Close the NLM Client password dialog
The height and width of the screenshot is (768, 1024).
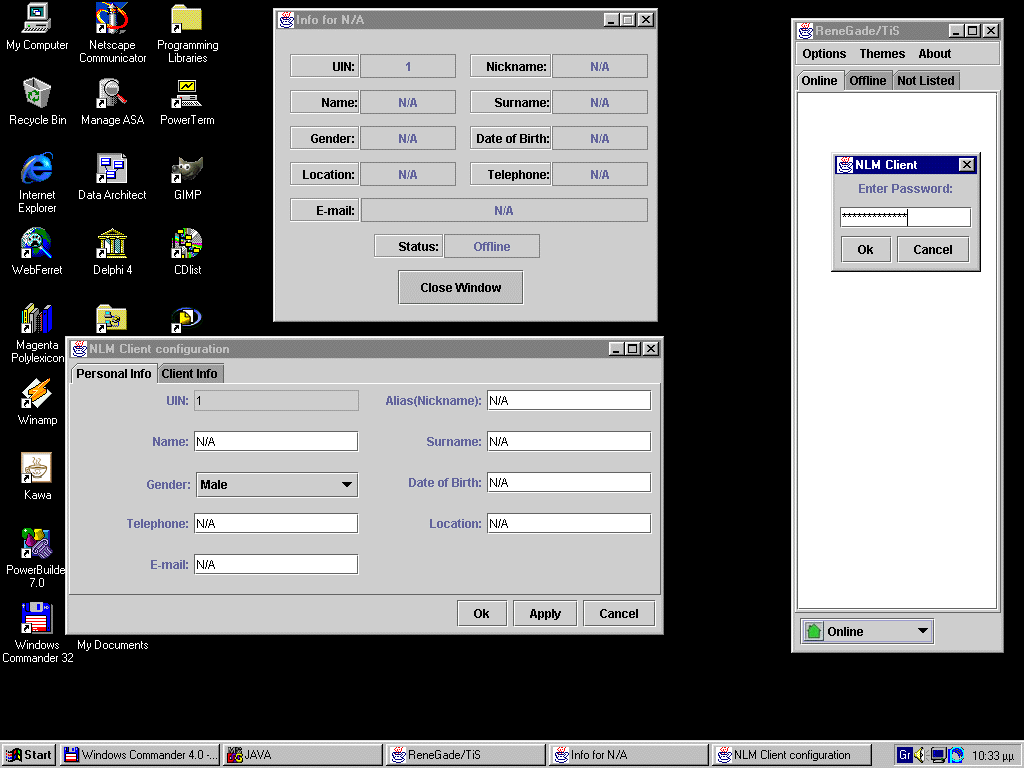tap(967, 165)
